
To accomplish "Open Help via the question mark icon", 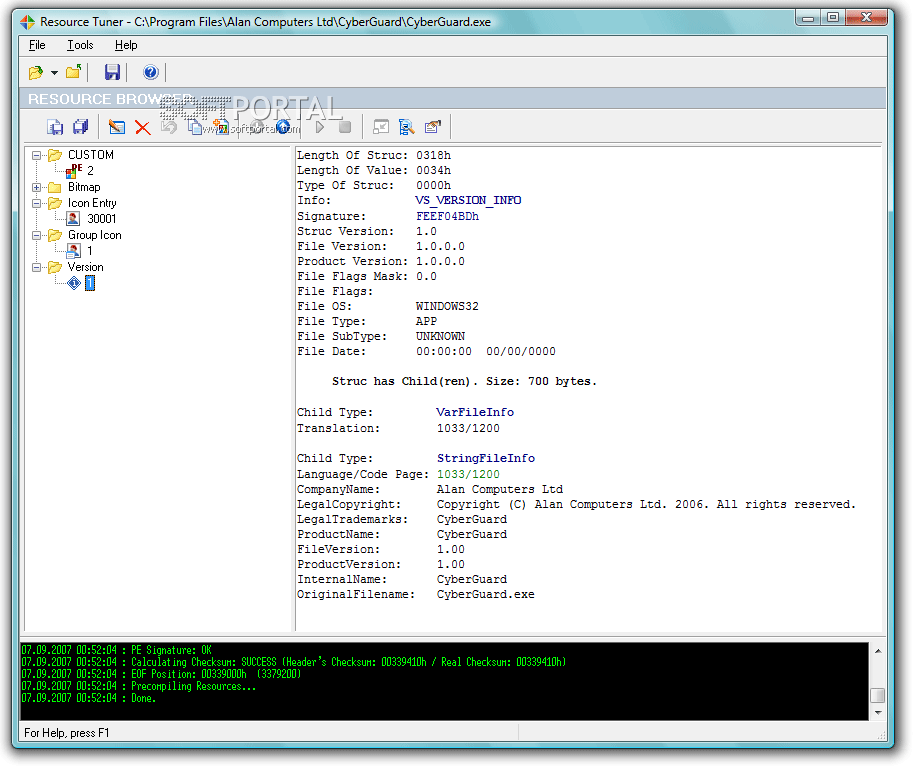I will 151,72.
